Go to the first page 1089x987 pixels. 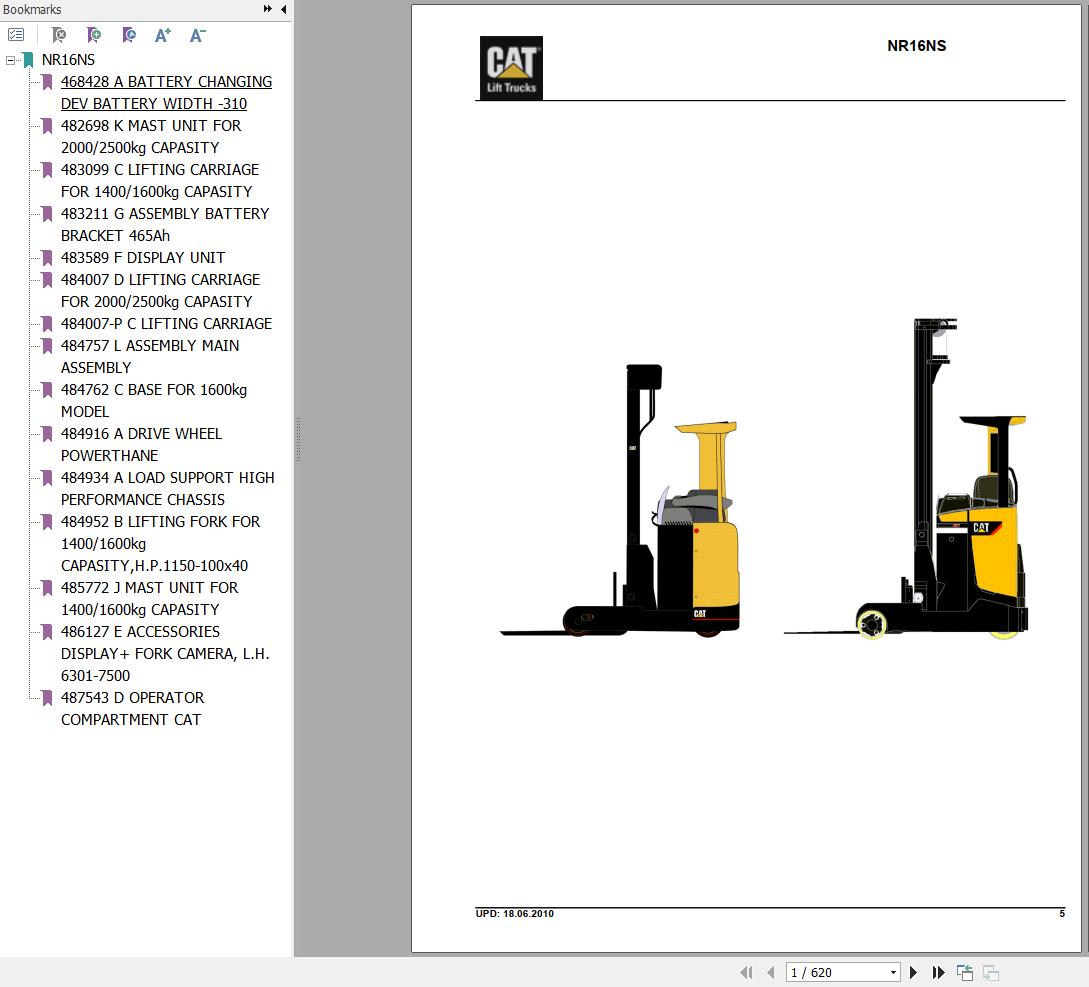747,971
